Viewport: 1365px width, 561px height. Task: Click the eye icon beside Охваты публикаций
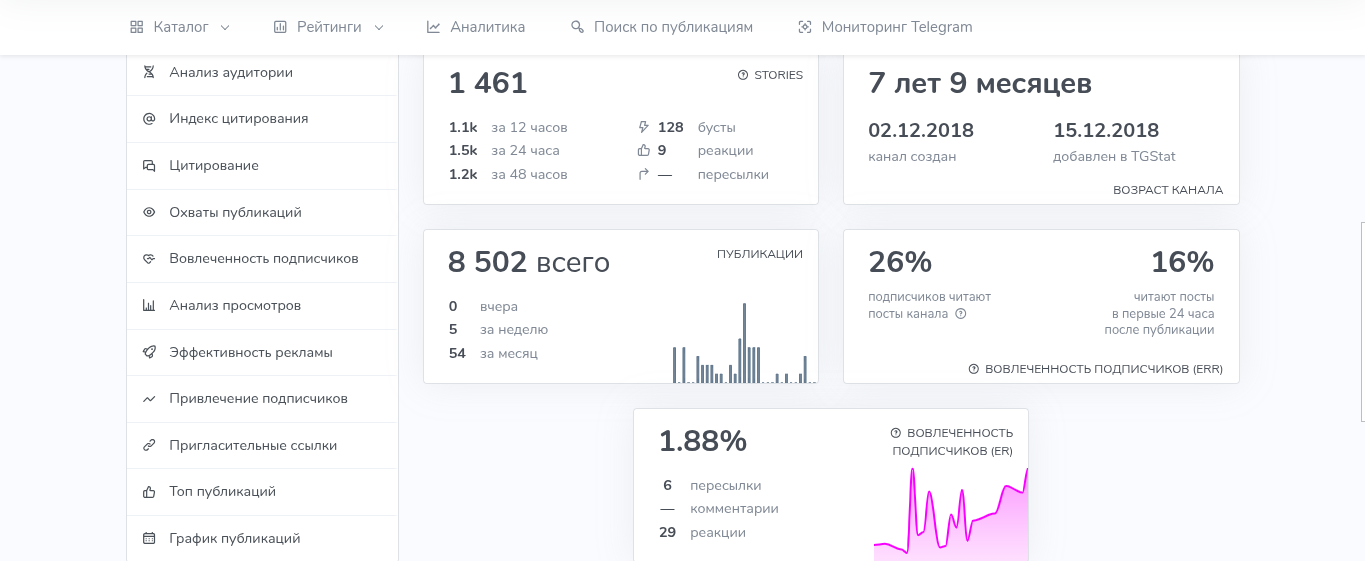(149, 212)
